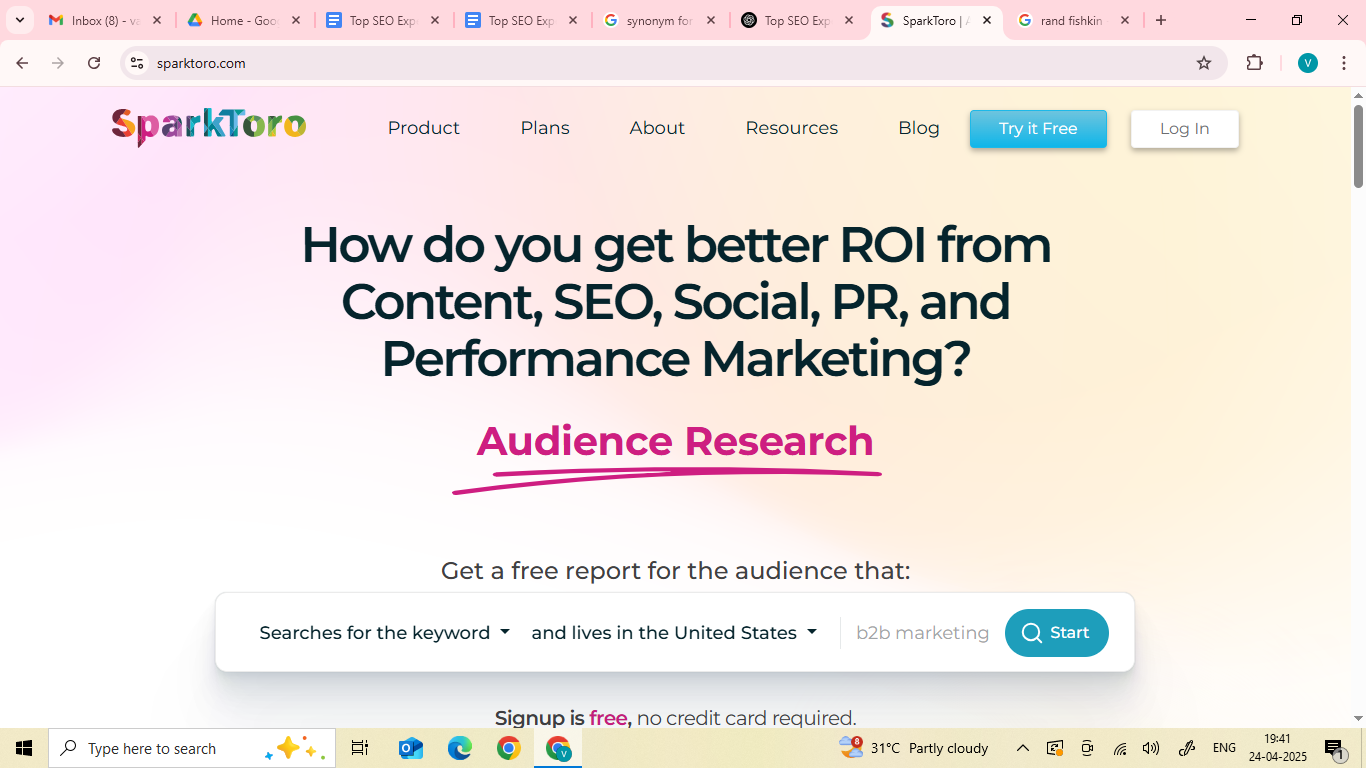Viewport: 1366px width, 768px height.
Task: Open the Chrome extensions puzzle icon
Action: 1255,63
